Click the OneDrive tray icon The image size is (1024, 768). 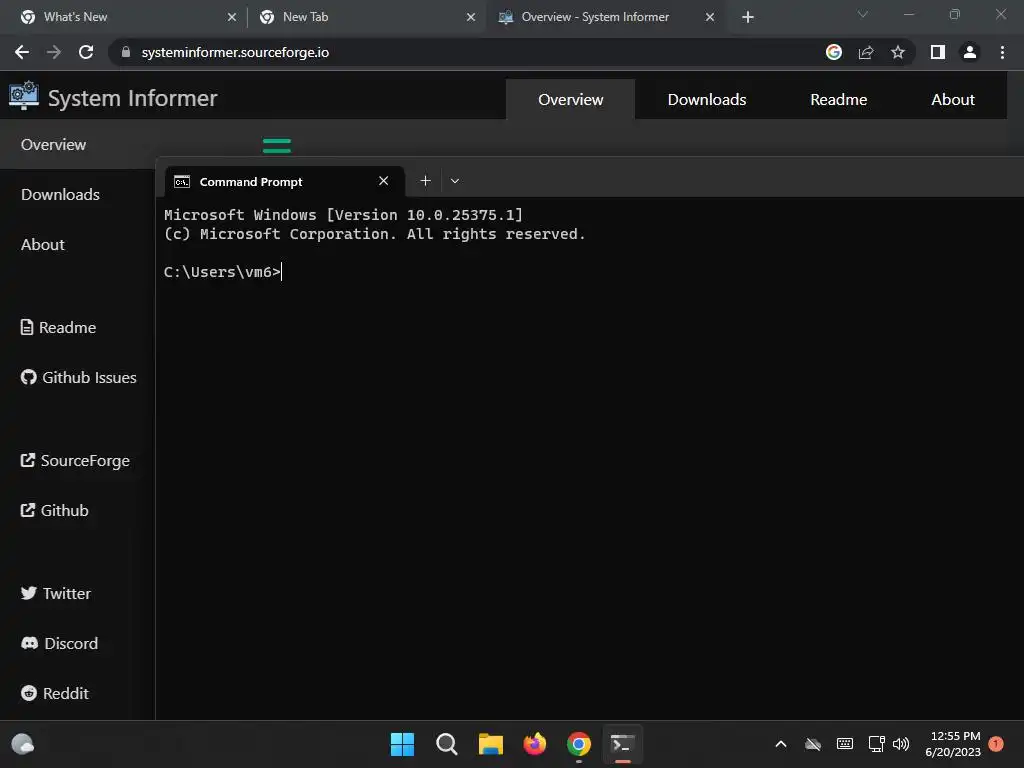pos(812,744)
